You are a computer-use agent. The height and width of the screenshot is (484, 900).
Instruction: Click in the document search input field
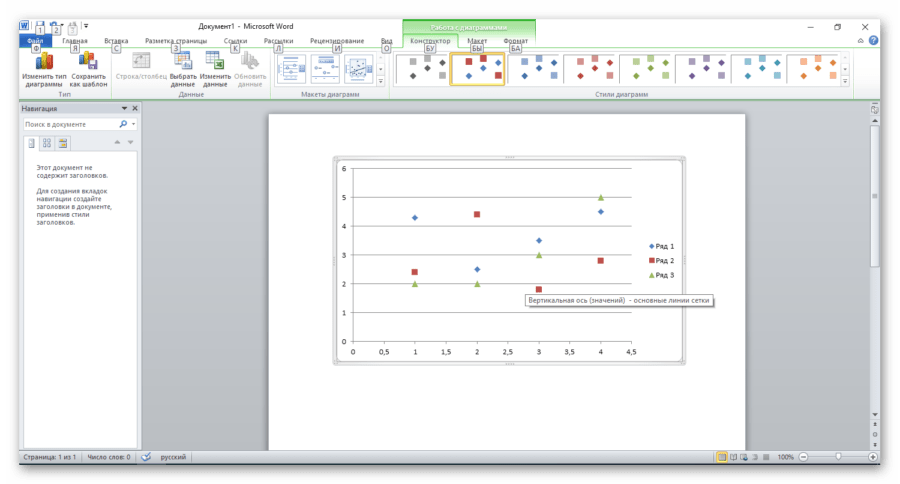tap(70, 125)
